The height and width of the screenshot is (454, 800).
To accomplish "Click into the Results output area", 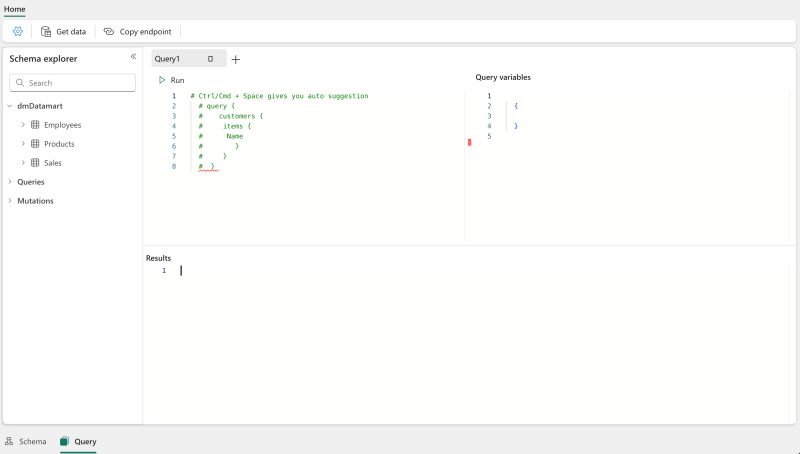I will click(469, 342).
